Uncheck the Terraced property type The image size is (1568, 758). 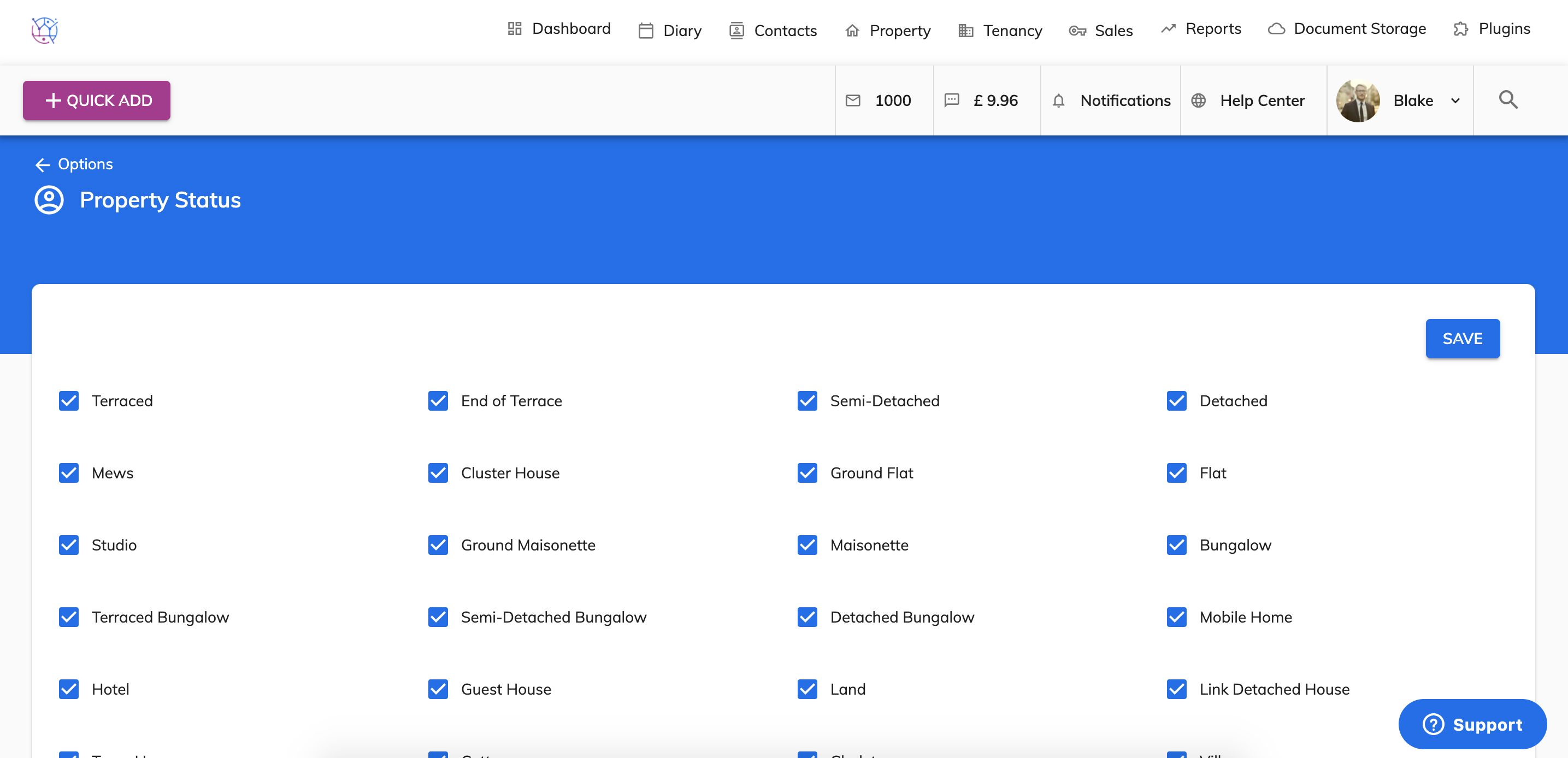tap(68, 400)
